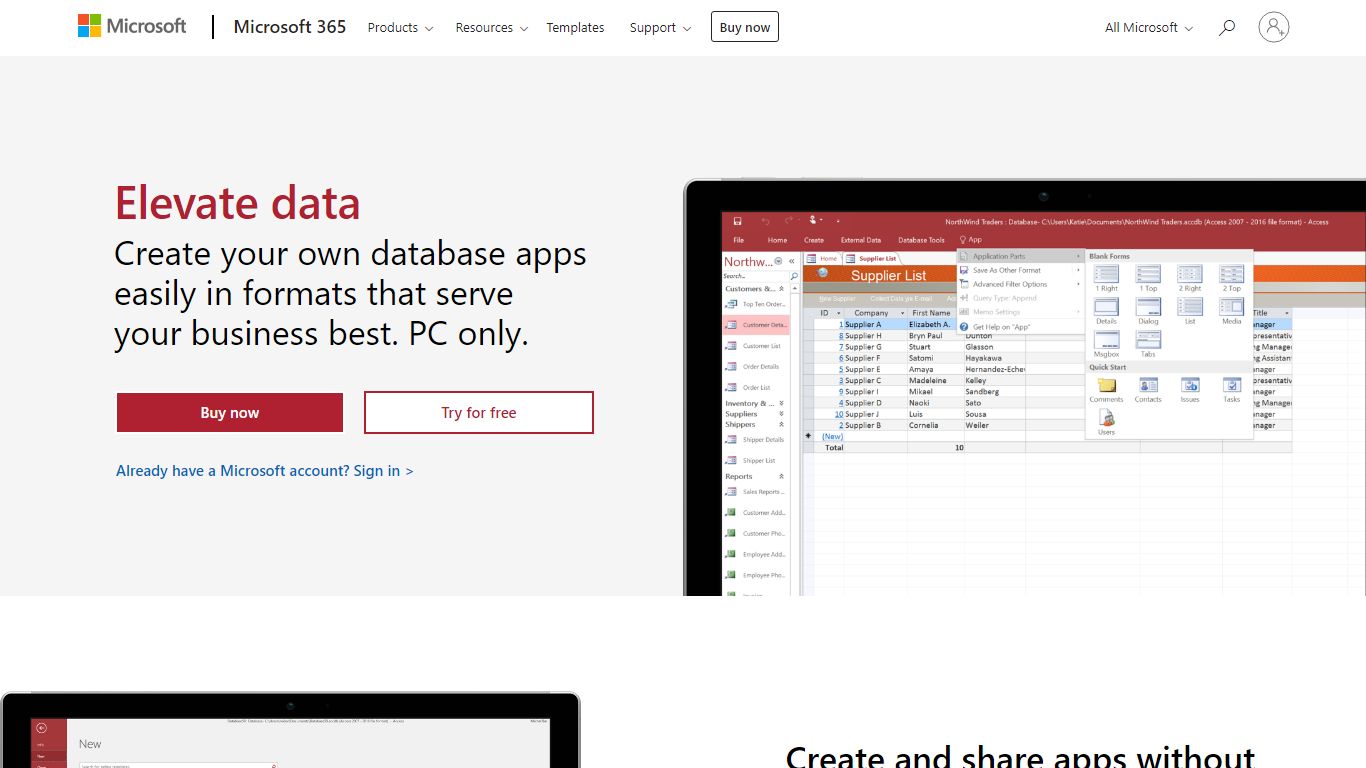Screen dimensions: 1366x768
Task: Select the Msgbox blank form icon
Action: click(1106, 344)
